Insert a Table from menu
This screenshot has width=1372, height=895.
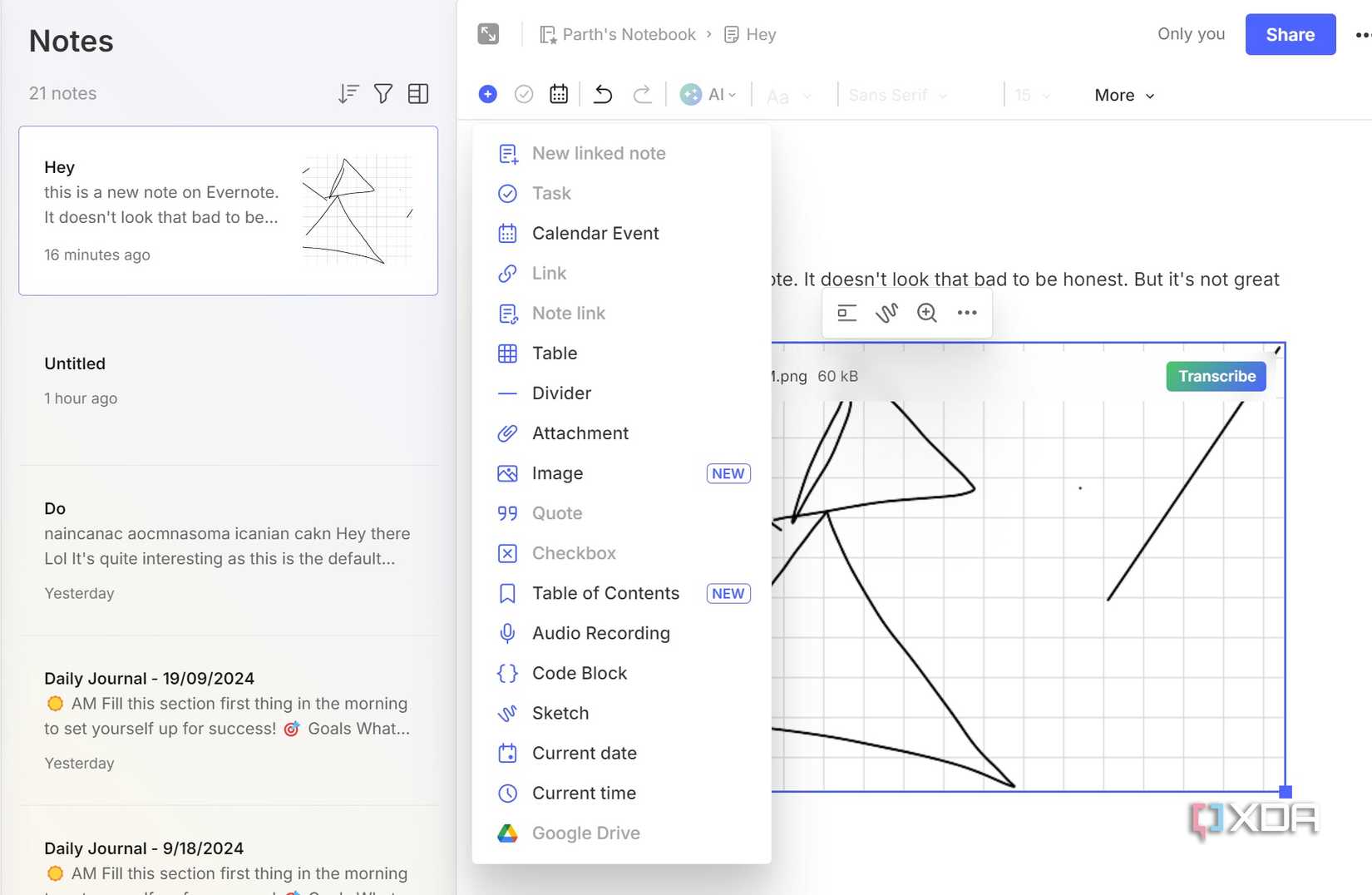pos(621,354)
